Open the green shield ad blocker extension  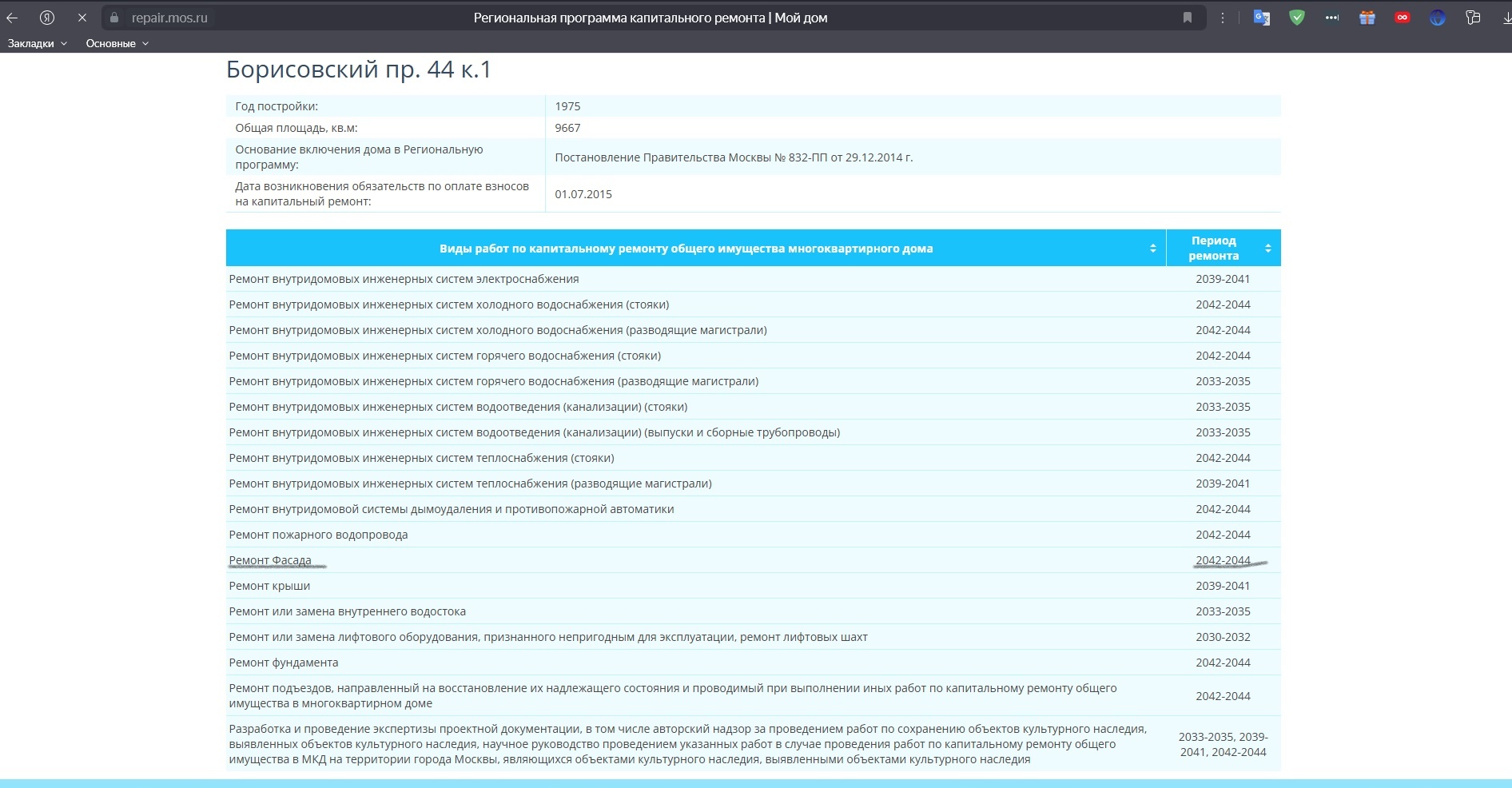pyautogui.click(x=1297, y=18)
